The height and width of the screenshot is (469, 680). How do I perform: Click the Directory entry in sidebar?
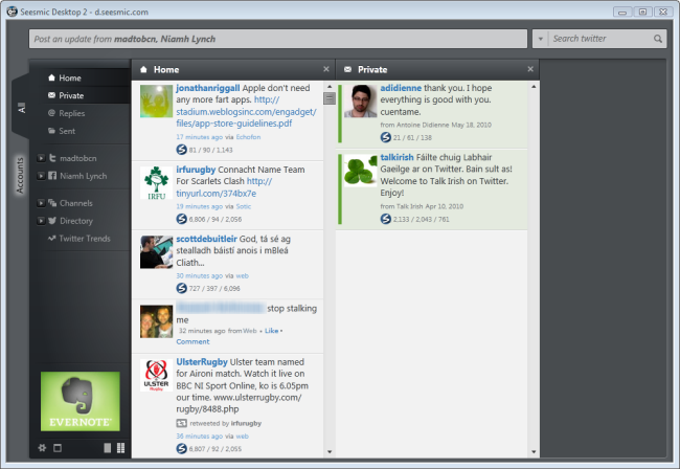70,221
